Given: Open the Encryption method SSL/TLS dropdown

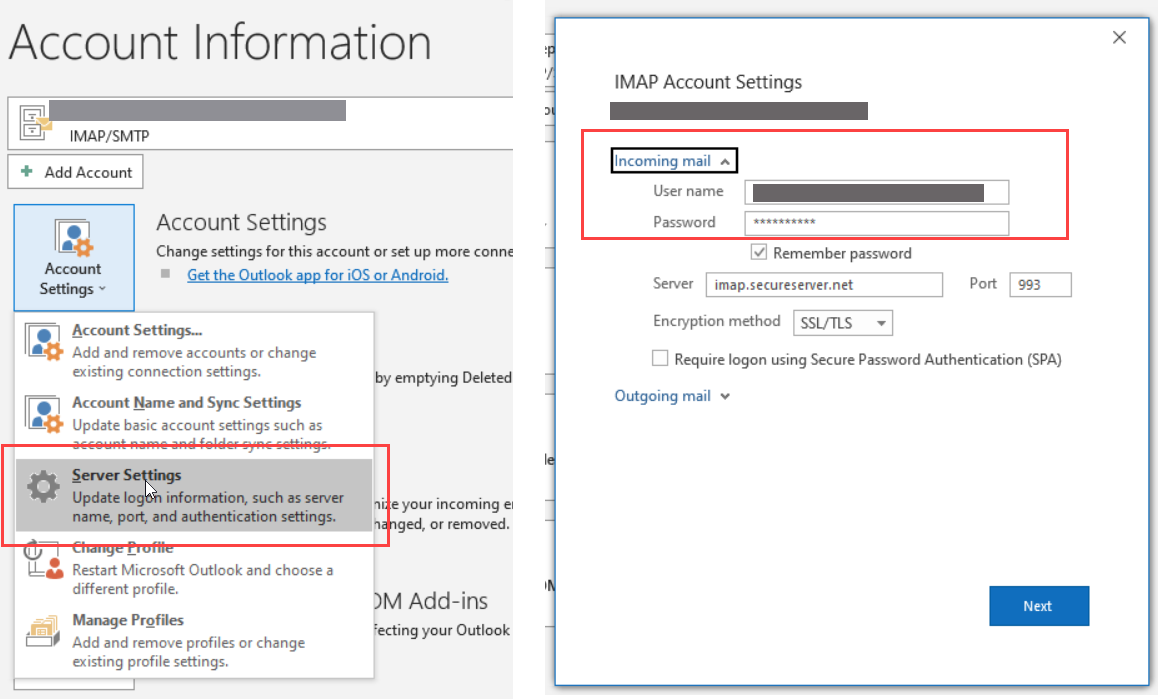Looking at the screenshot, I should (x=843, y=323).
